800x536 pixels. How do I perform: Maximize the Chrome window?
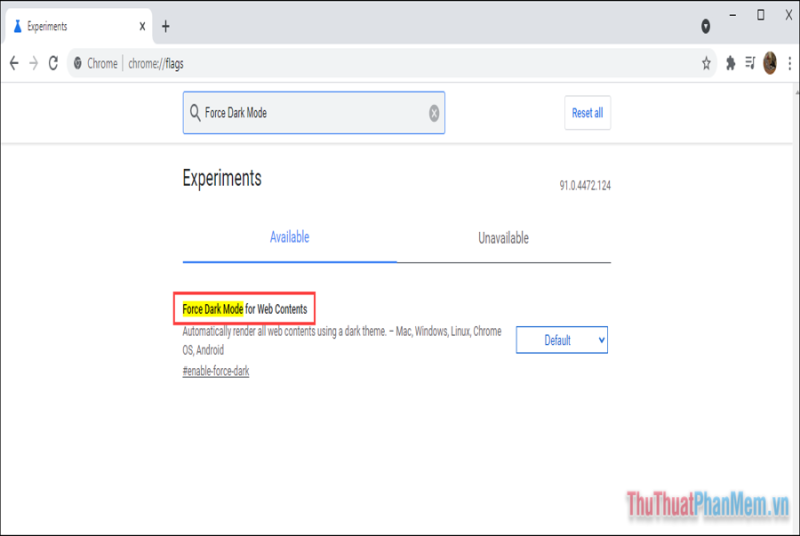coord(761,15)
